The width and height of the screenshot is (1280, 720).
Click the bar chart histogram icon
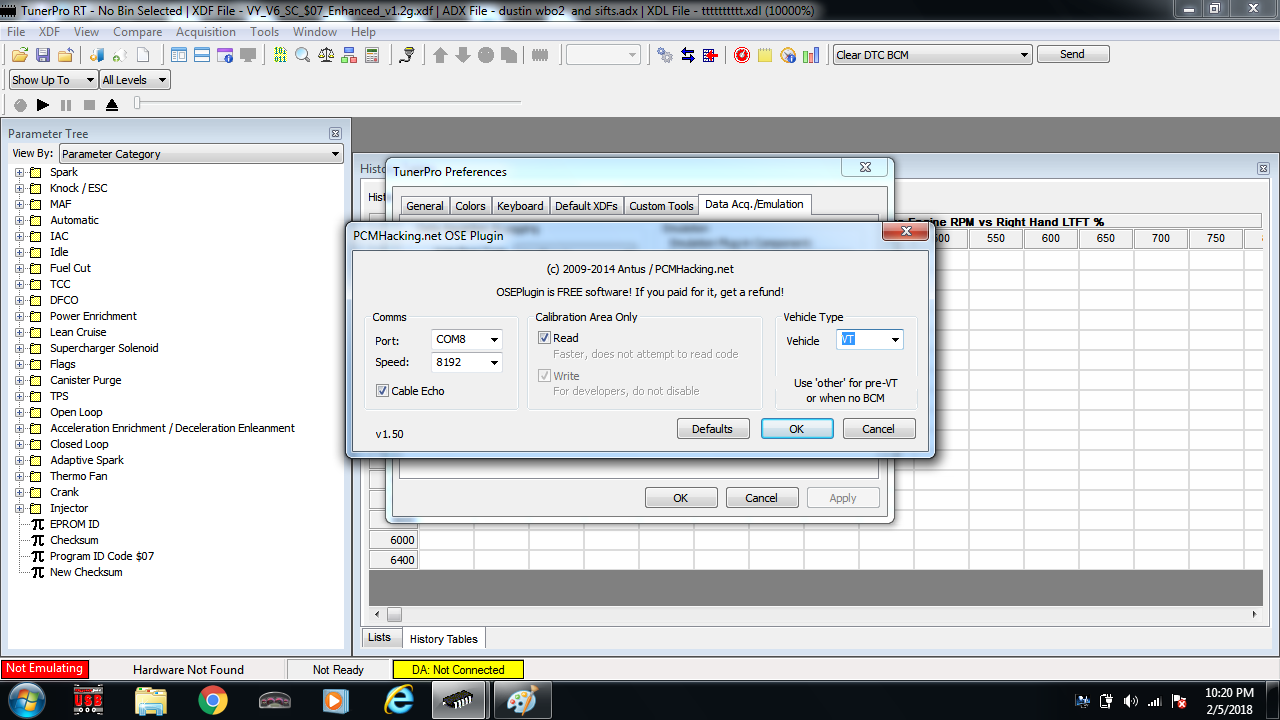[811, 55]
